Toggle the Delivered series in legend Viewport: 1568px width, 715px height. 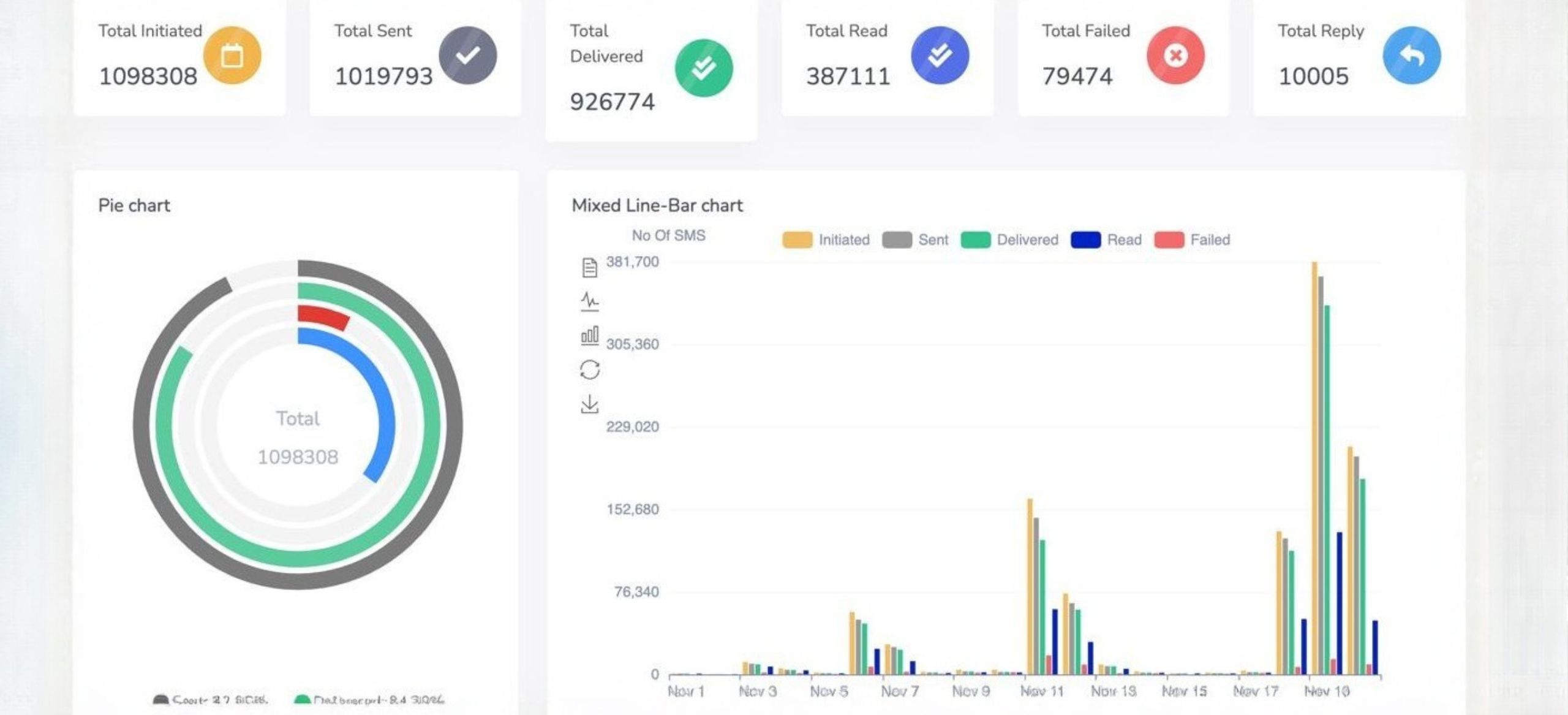coord(1009,240)
